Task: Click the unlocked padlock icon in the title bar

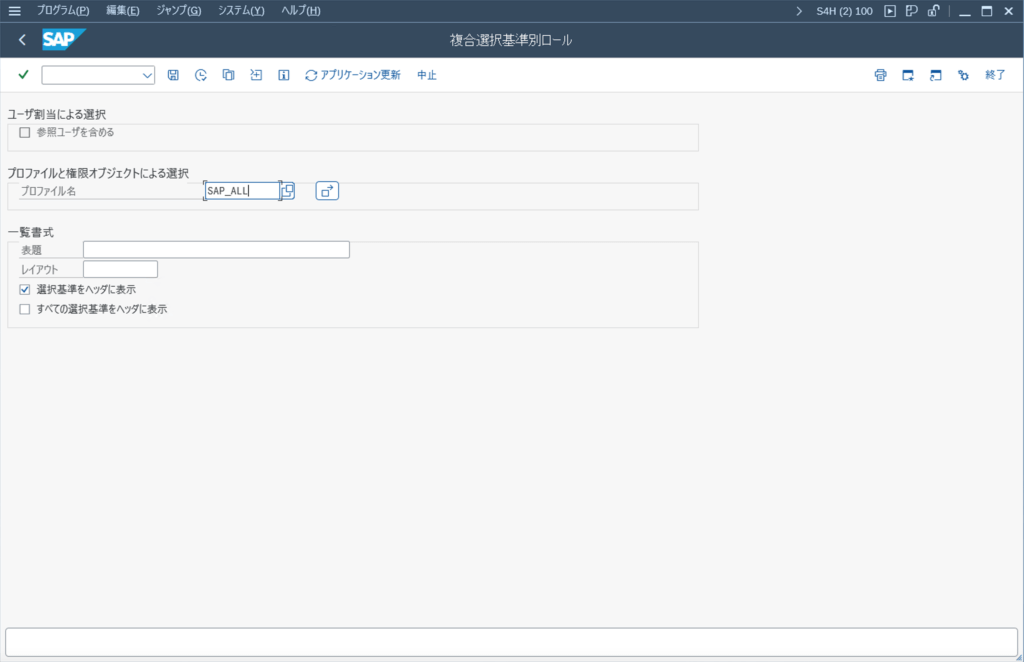Action: pos(932,11)
